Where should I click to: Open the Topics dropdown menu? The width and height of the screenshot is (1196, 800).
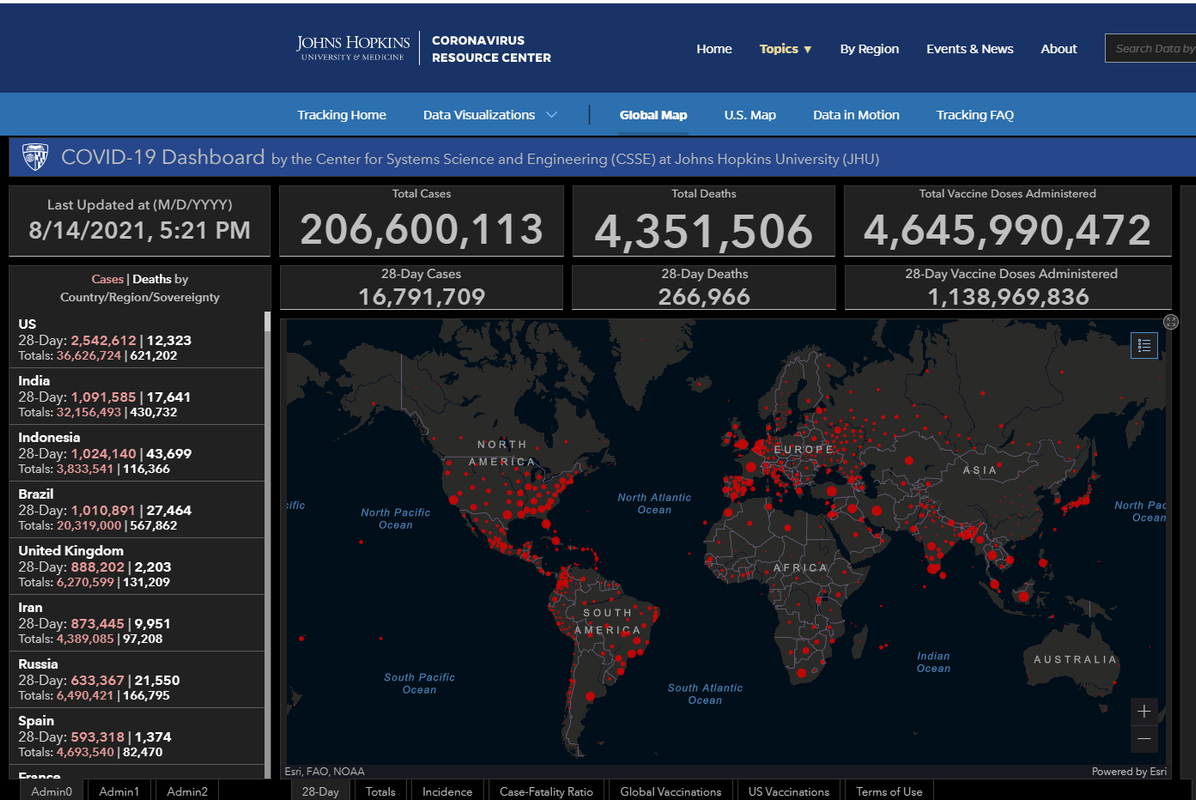click(785, 49)
